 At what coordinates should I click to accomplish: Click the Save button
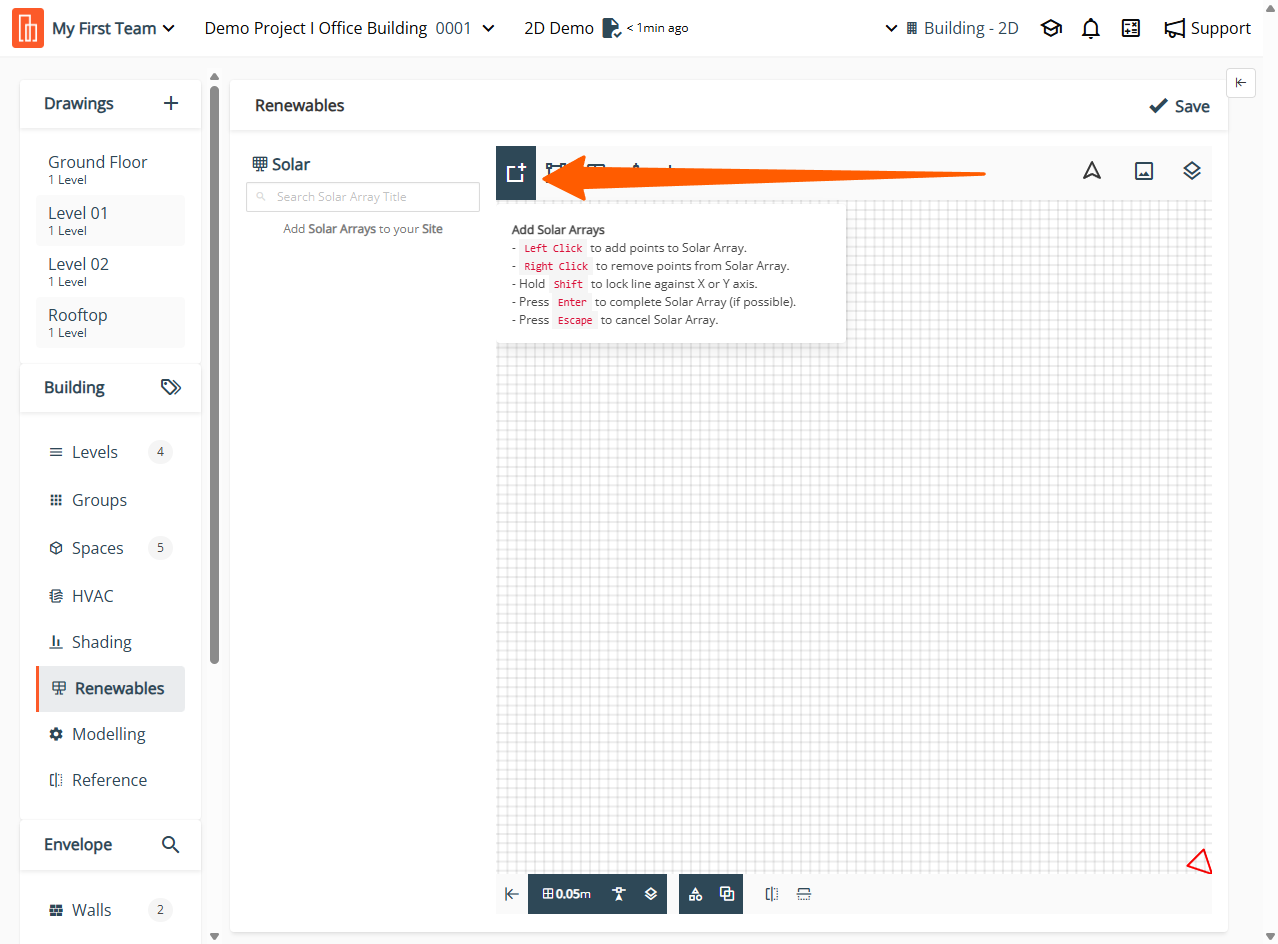coord(1179,106)
